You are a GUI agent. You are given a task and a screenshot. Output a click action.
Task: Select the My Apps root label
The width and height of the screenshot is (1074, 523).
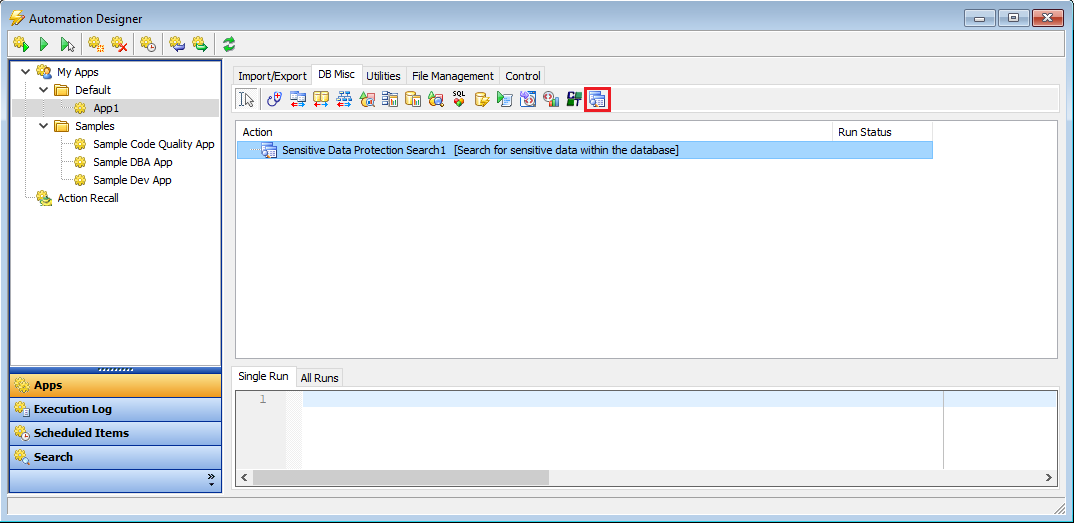[x=77, y=71]
